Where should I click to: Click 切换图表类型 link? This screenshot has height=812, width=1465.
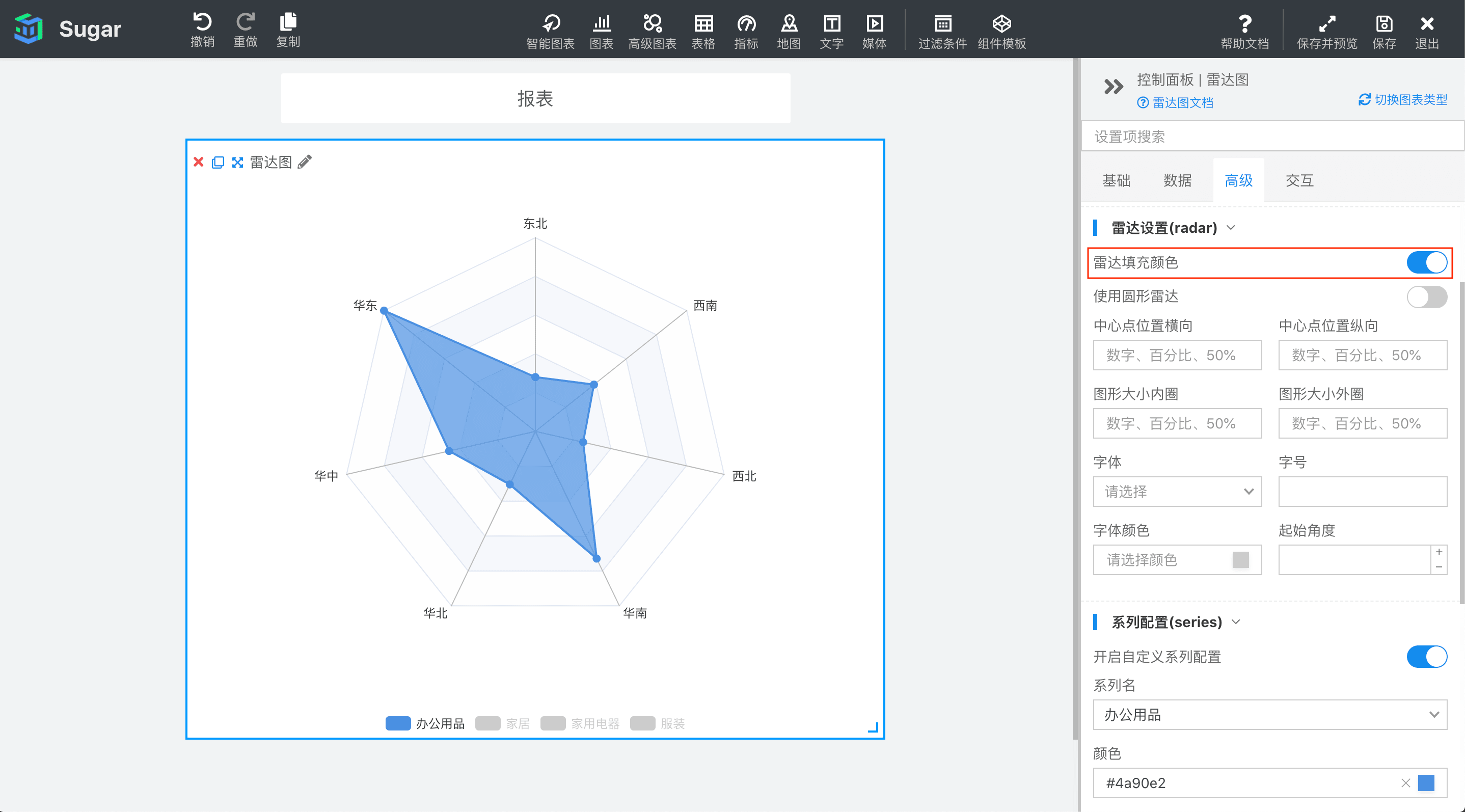(1410, 99)
